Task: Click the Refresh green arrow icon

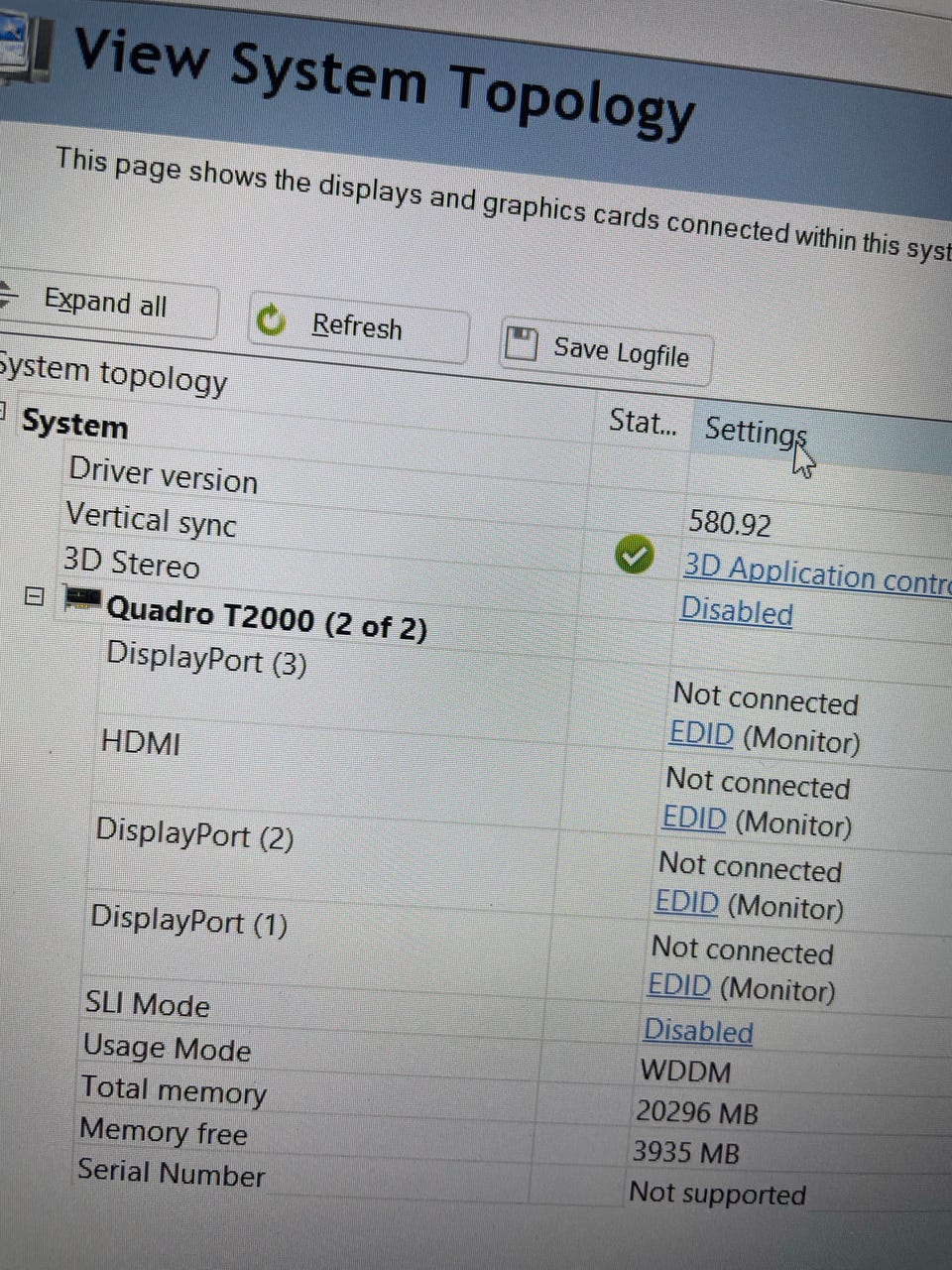Action: tap(270, 320)
